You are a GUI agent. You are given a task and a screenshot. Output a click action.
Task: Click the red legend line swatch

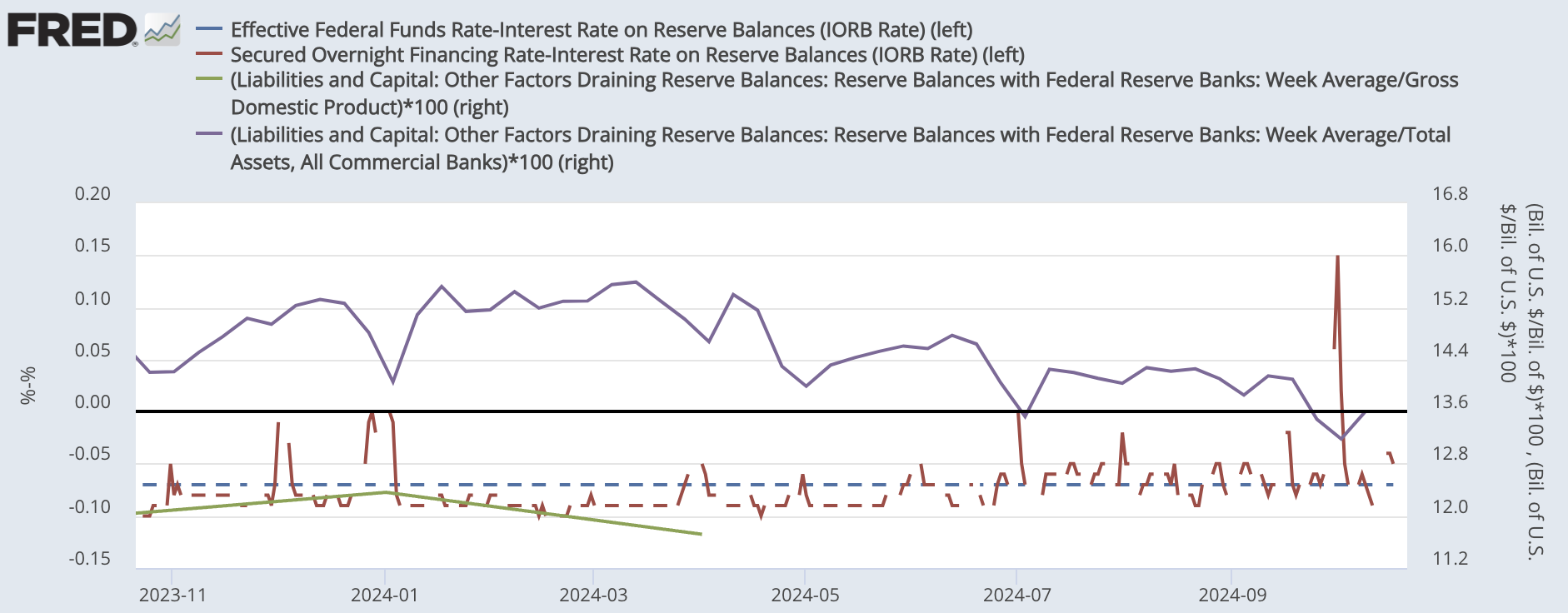click(208, 54)
